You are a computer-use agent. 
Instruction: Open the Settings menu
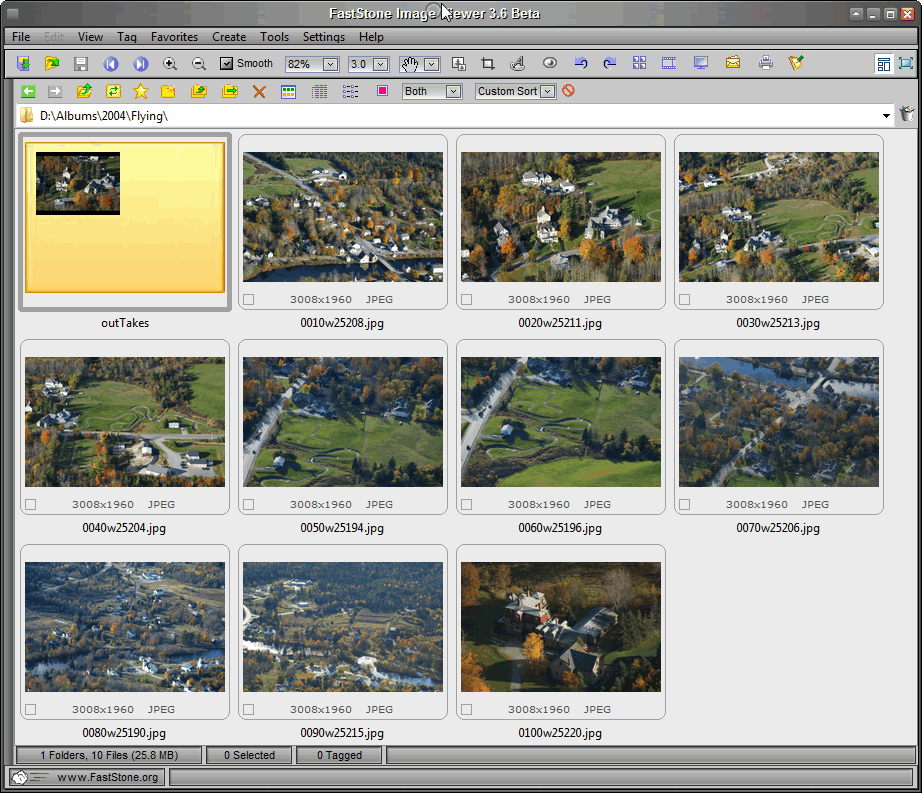pyautogui.click(x=324, y=37)
